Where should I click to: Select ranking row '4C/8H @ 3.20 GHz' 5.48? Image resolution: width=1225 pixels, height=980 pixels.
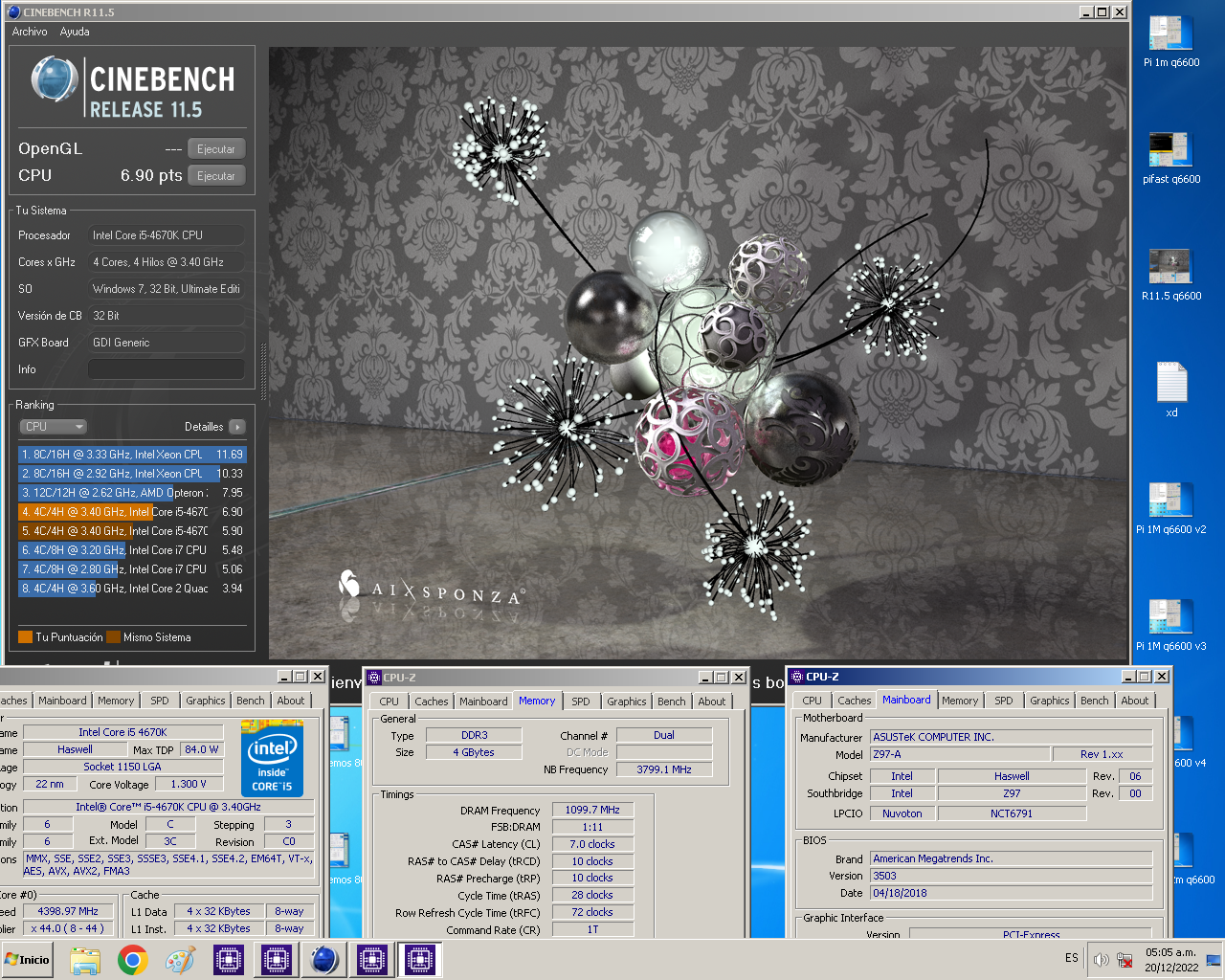click(x=132, y=550)
